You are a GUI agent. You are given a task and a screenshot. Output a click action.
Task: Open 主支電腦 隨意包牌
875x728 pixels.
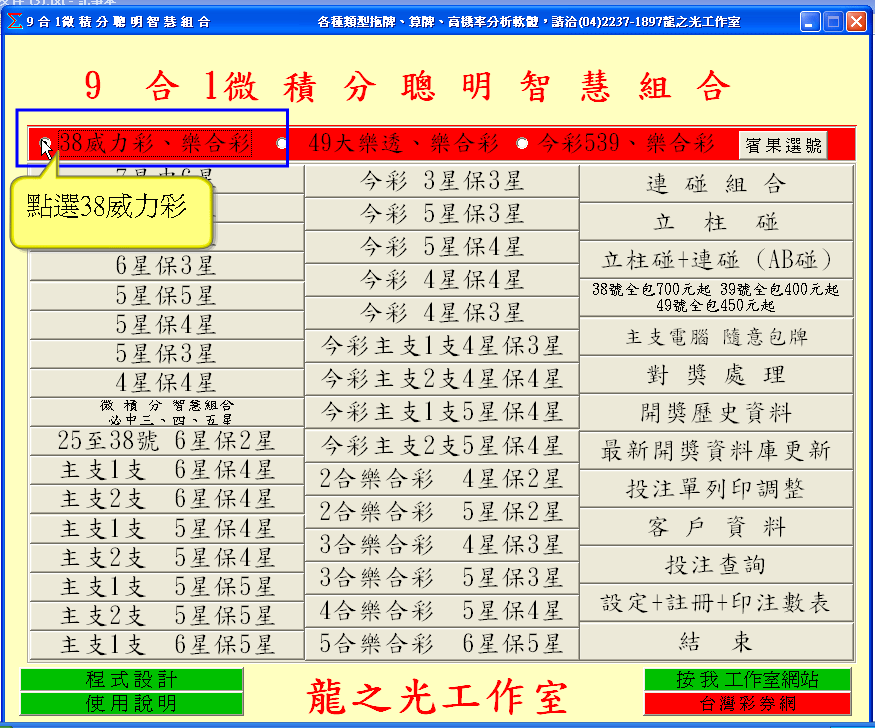[x=716, y=337]
